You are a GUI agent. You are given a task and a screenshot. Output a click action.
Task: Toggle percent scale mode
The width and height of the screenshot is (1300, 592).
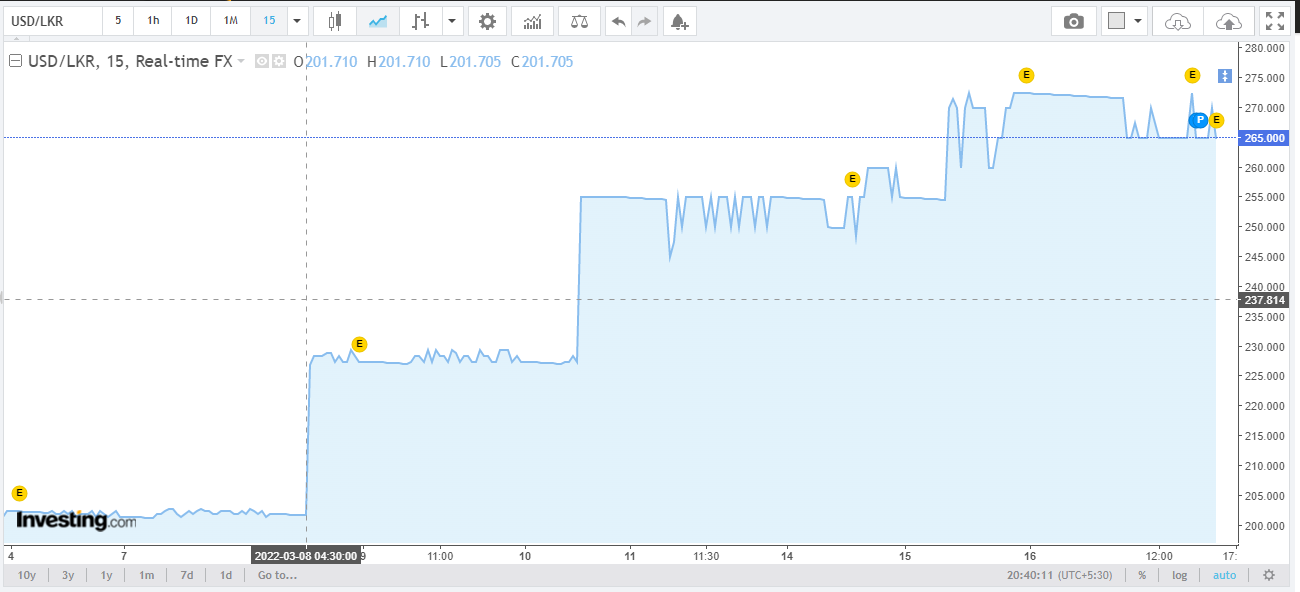click(x=1142, y=575)
